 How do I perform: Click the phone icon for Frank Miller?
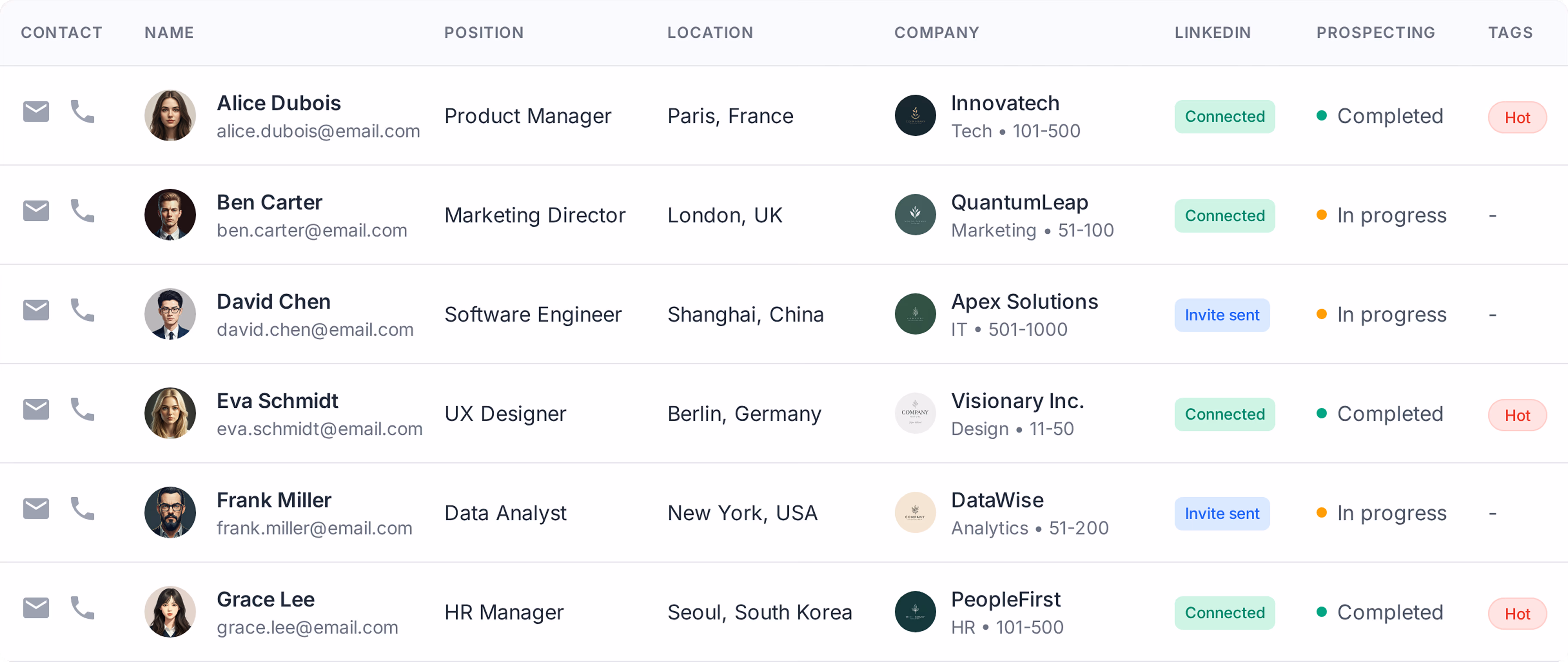83,508
